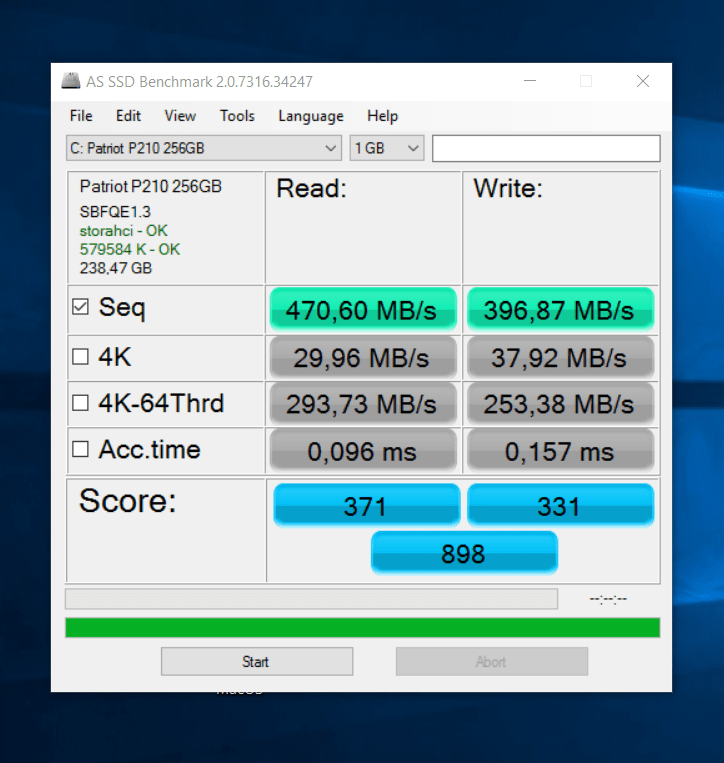Click the read score 371
The height and width of the screenshot is (763, 724).
coord(367,505)
